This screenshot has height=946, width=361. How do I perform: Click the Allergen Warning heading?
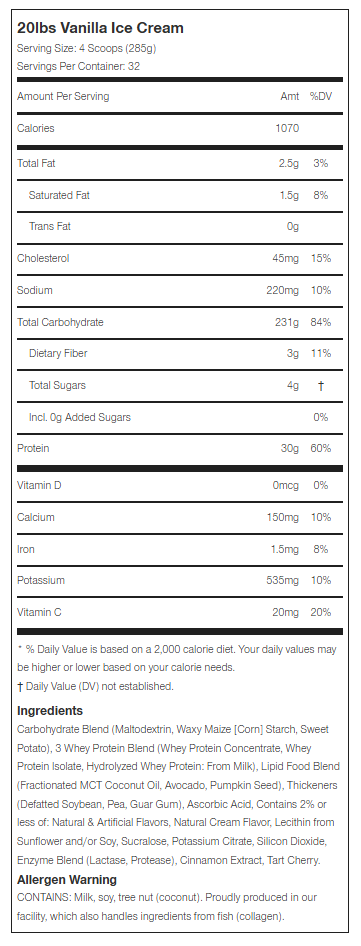pyautogui.click(x=67, y=880)
